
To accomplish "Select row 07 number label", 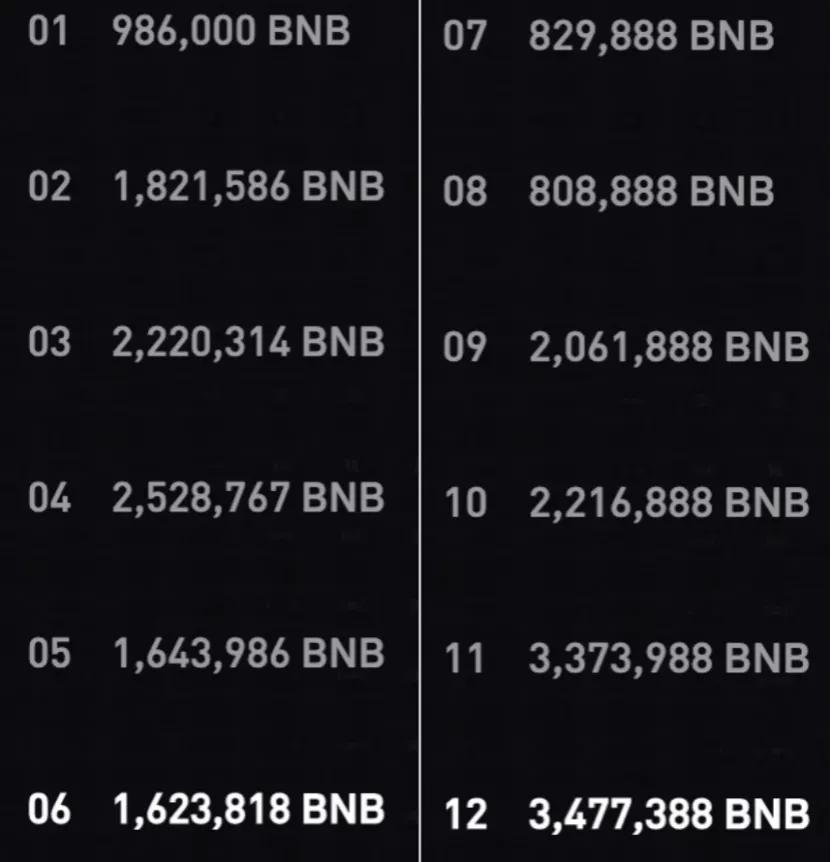I will coord(465,36).
